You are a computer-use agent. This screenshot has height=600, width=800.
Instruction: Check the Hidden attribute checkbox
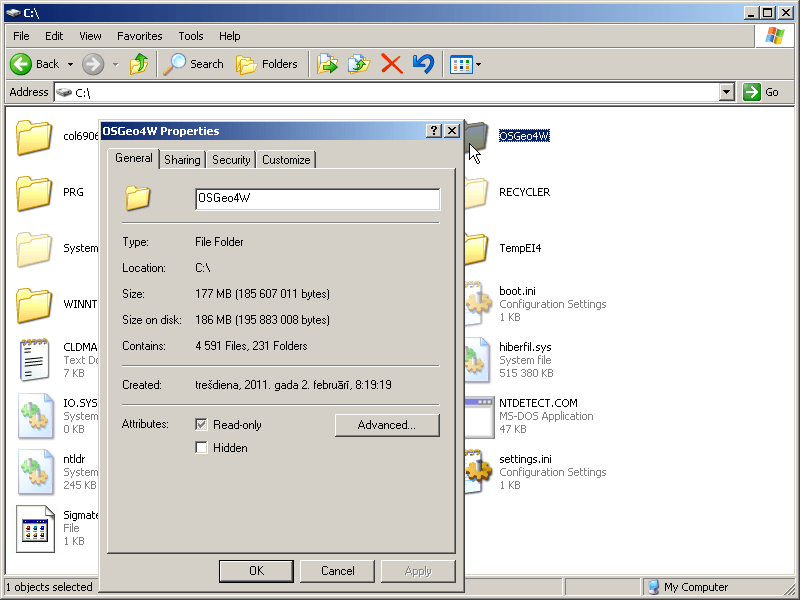coord(202,448)
